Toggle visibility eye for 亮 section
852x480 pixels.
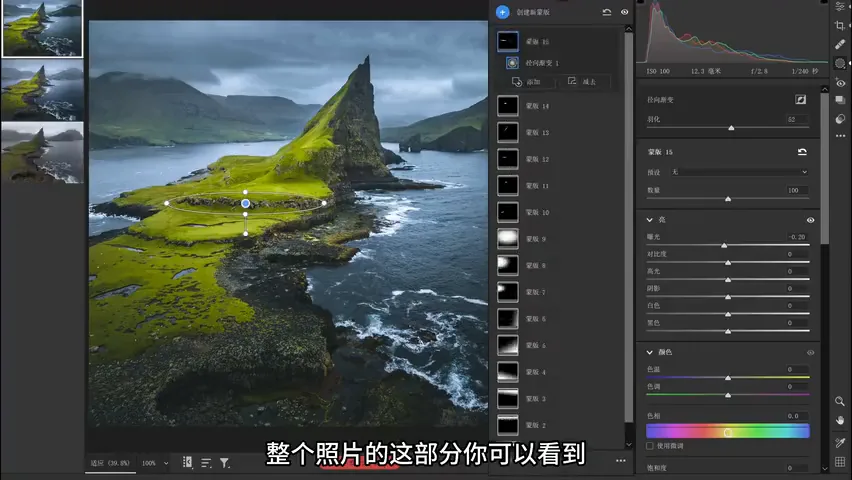point(810,220)
